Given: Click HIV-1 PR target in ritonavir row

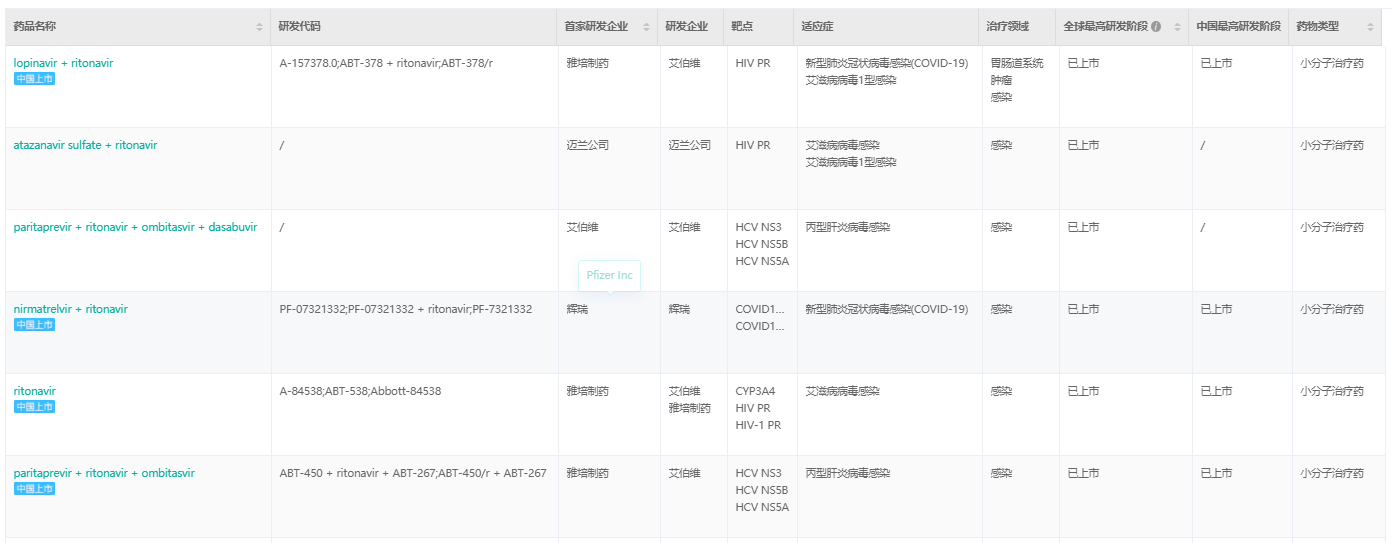Looking at the screenshot, I should (x=758, y=425).
